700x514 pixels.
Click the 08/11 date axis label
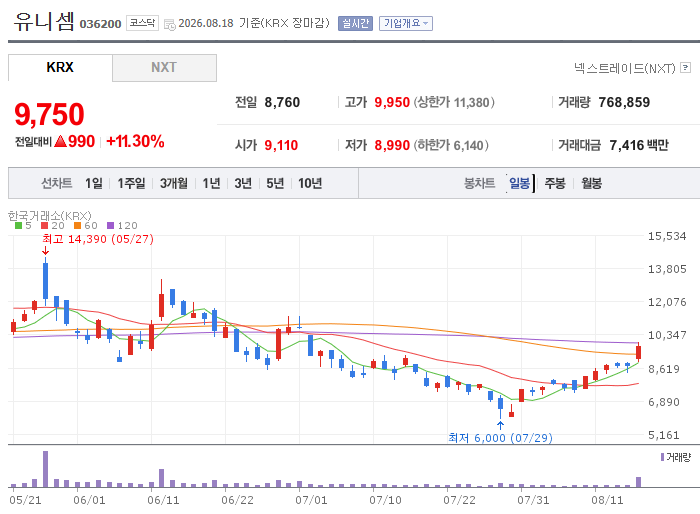607,500
